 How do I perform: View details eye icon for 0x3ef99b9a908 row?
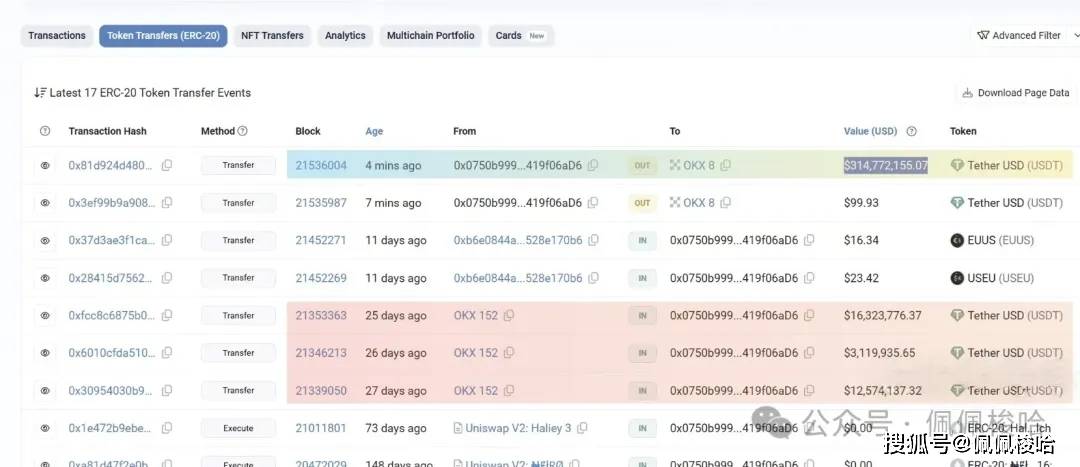45,203
